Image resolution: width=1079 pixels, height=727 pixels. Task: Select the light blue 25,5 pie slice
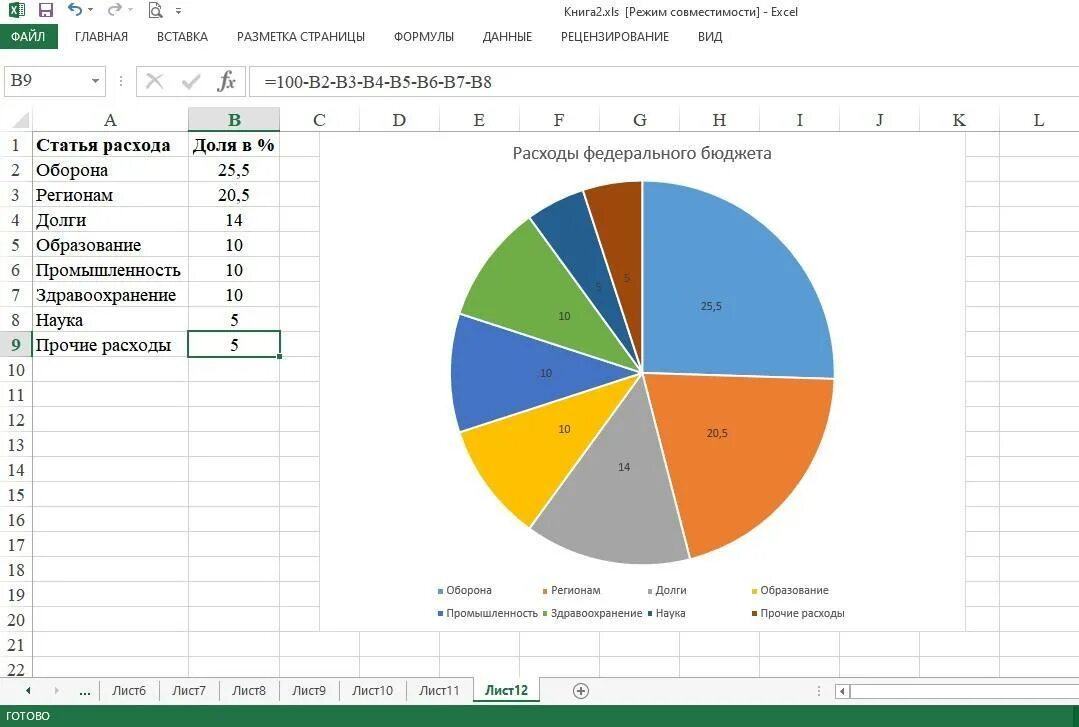click(736, 282)
